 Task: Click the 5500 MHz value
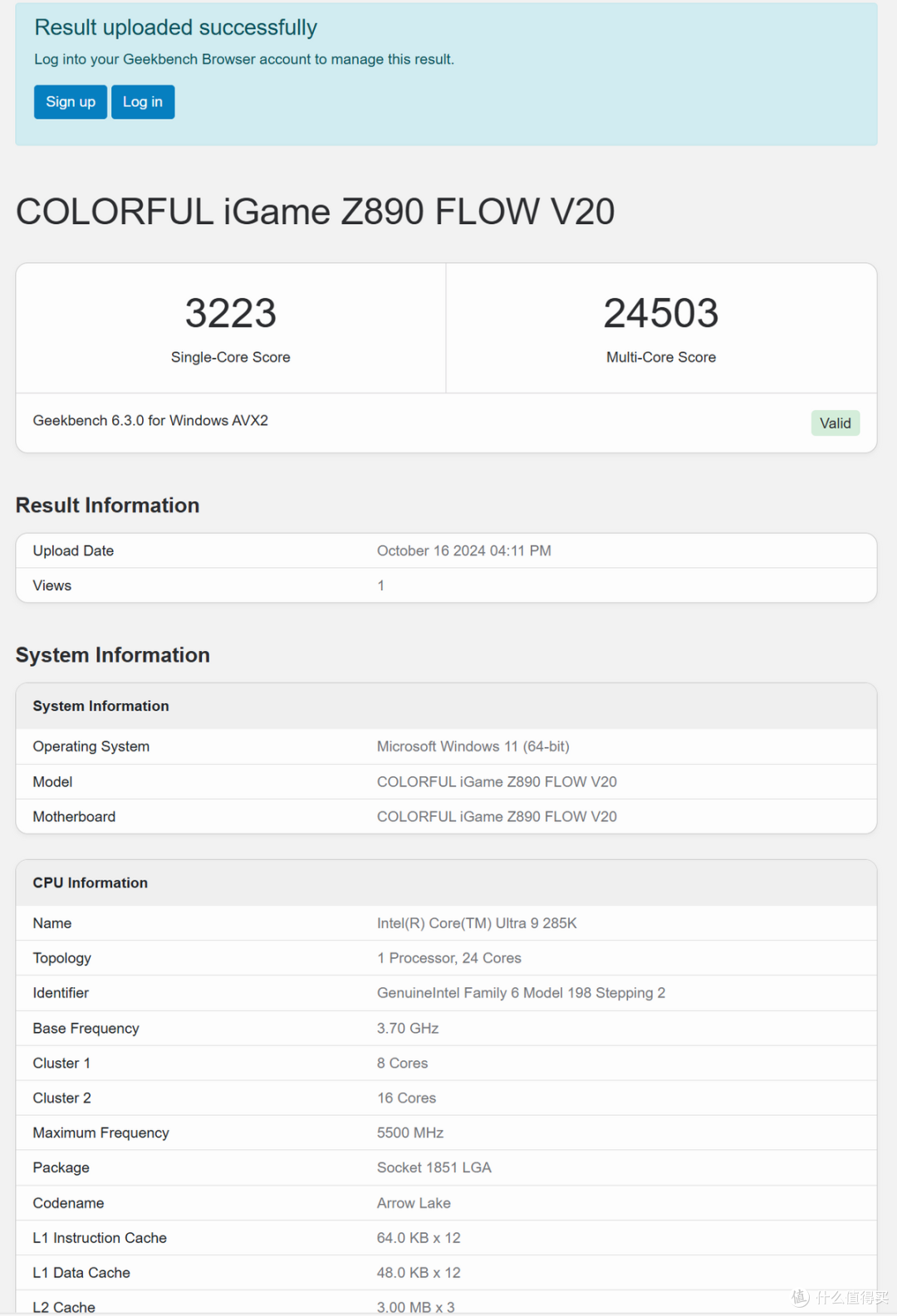coord(410,1133)
